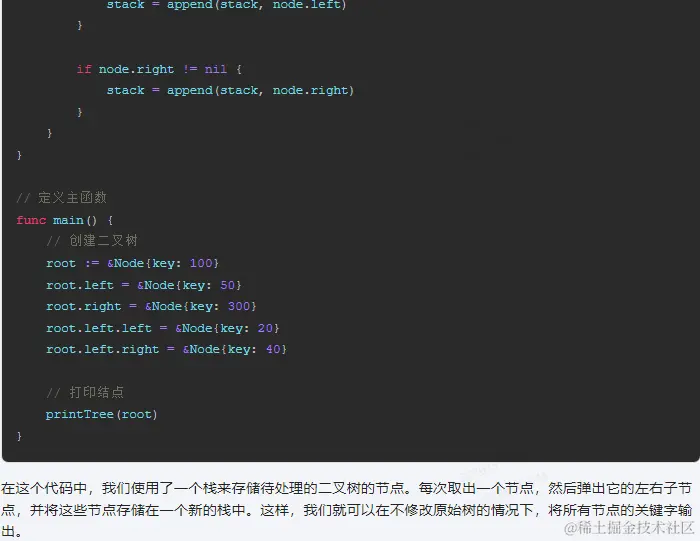
Task: Click 'root.left.left = &Node{key: 20}' line
Action: [x=162, y=328]
